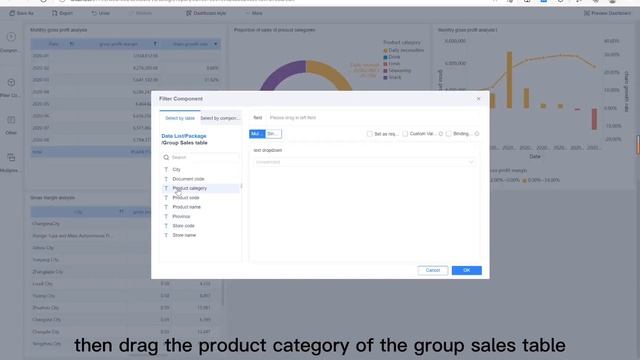This screenshot has width=640, height=360.
Task: Click the text-type icon beside Document code
Action: point(166,179)
